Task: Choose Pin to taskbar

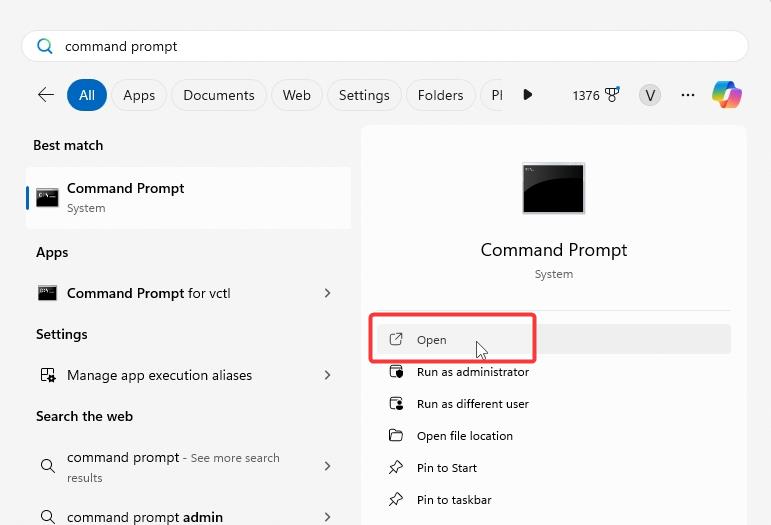Action: [x=554, y=499]
